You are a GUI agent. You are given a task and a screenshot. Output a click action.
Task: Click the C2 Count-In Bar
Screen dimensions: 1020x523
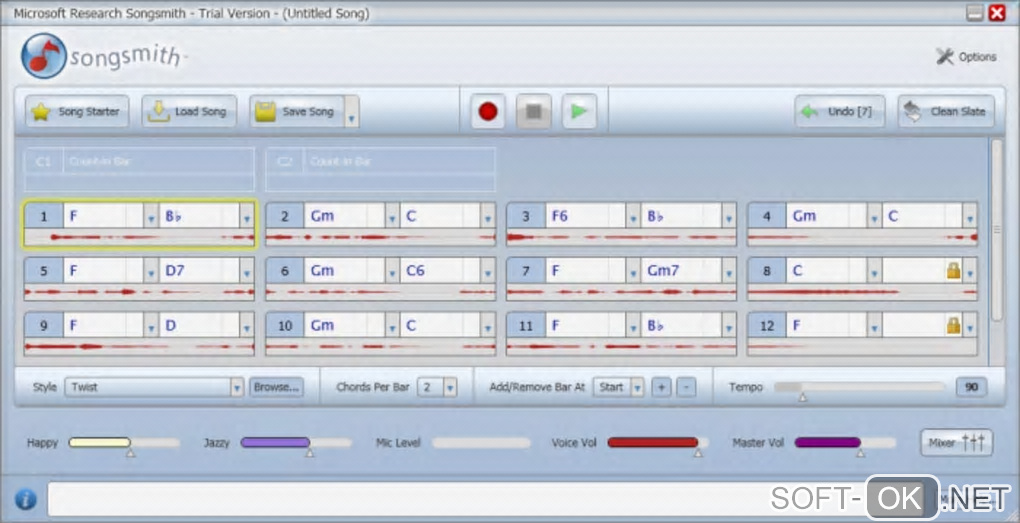click(x=381, y=169)
